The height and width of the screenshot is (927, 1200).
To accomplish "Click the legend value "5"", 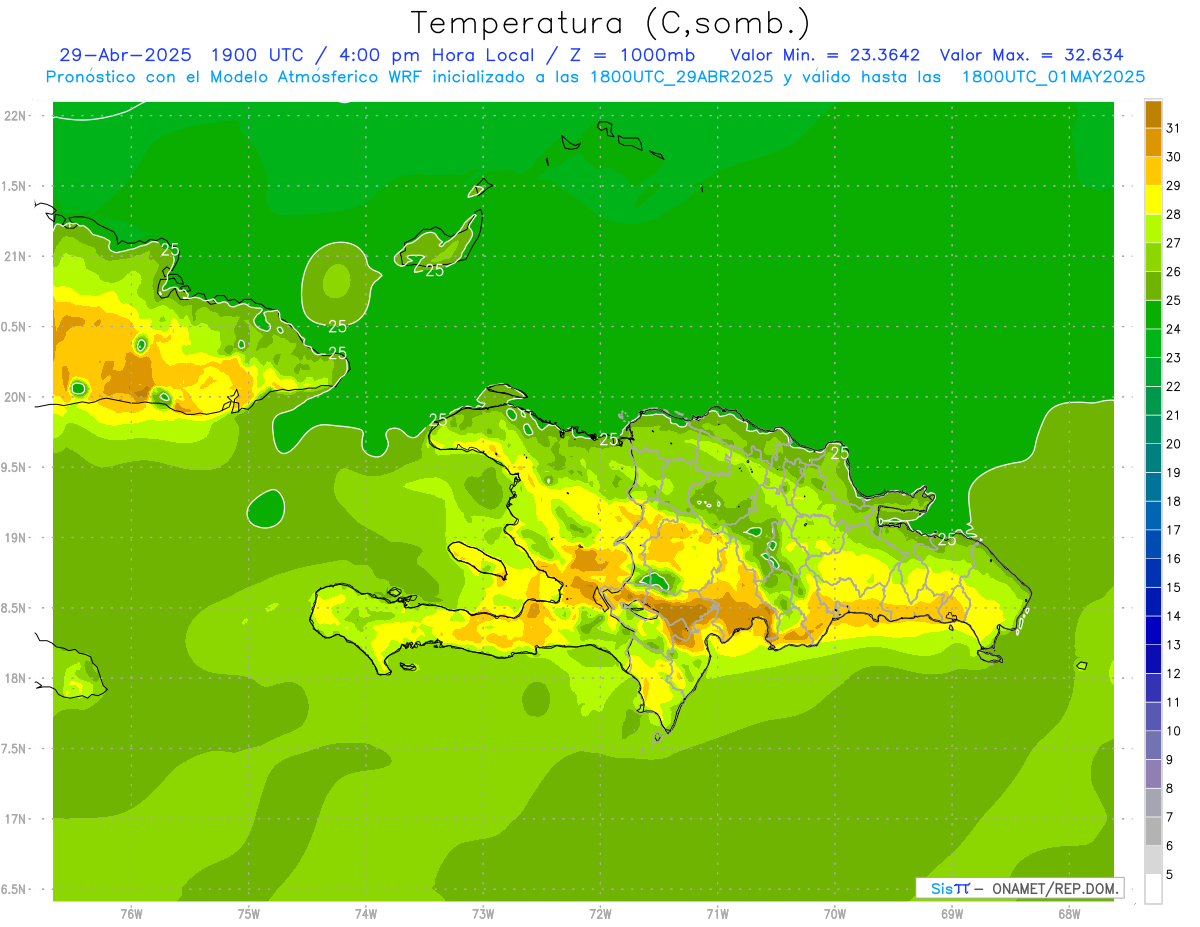I will pos(1170,874).
